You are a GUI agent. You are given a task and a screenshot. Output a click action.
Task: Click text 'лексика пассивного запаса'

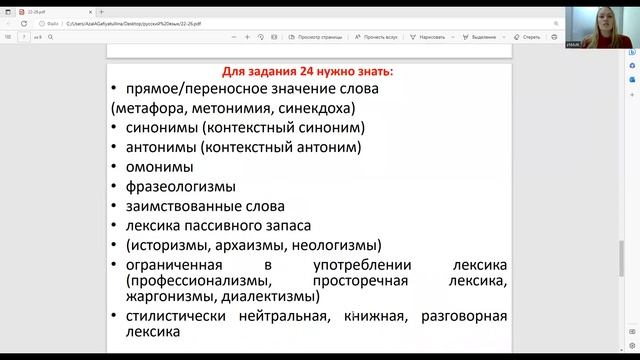218,225
